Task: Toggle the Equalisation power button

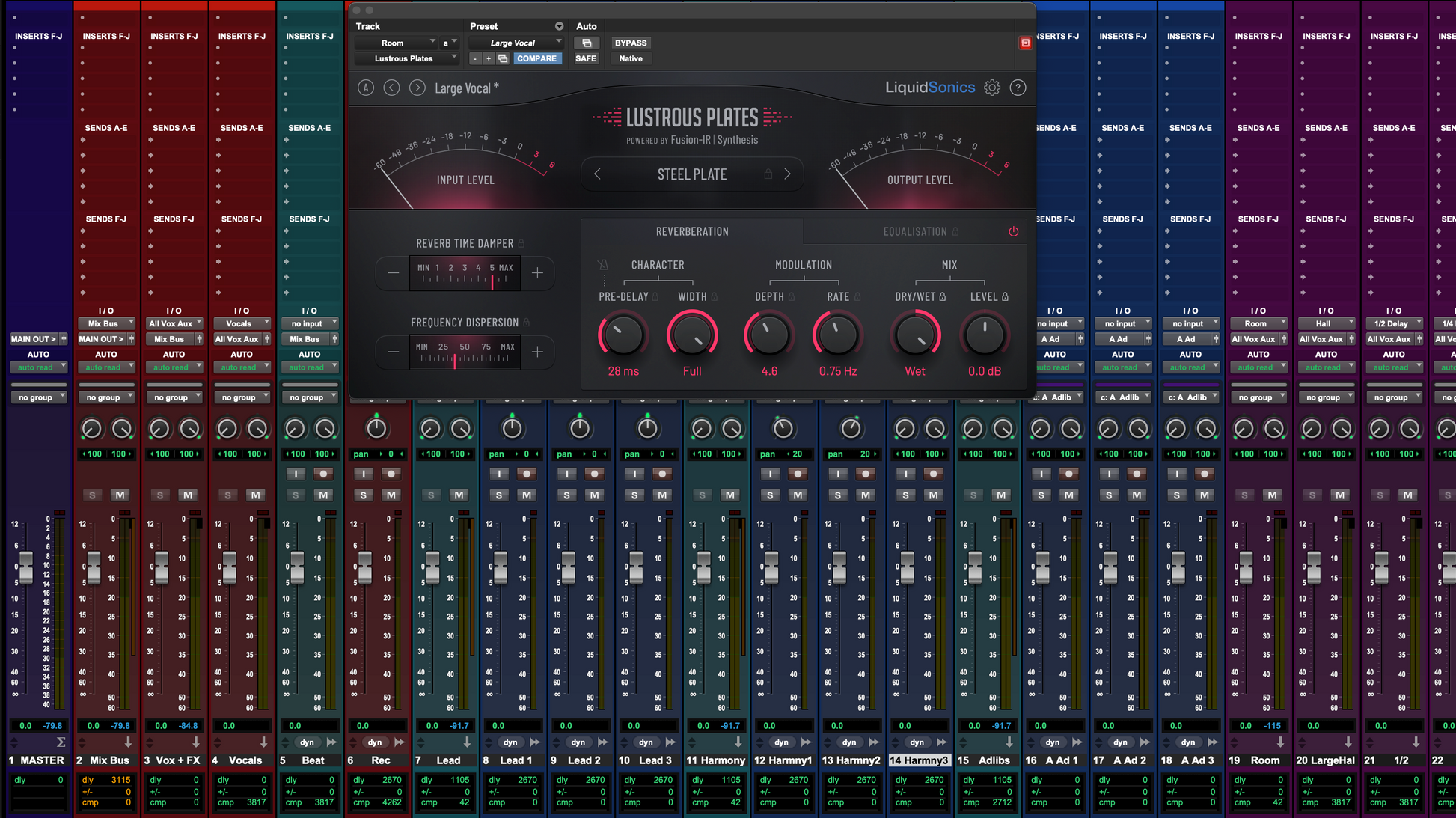Action: point(1013,231)
